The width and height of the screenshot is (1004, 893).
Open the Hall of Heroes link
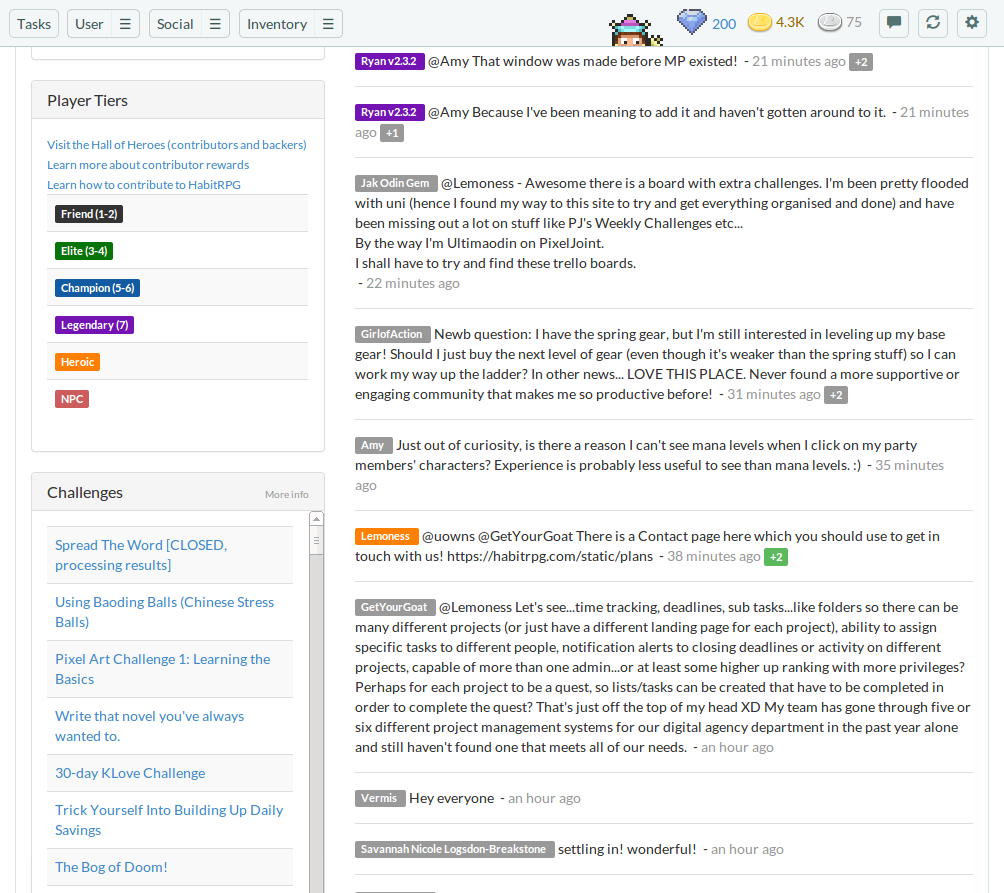click(x=176, y=145)
